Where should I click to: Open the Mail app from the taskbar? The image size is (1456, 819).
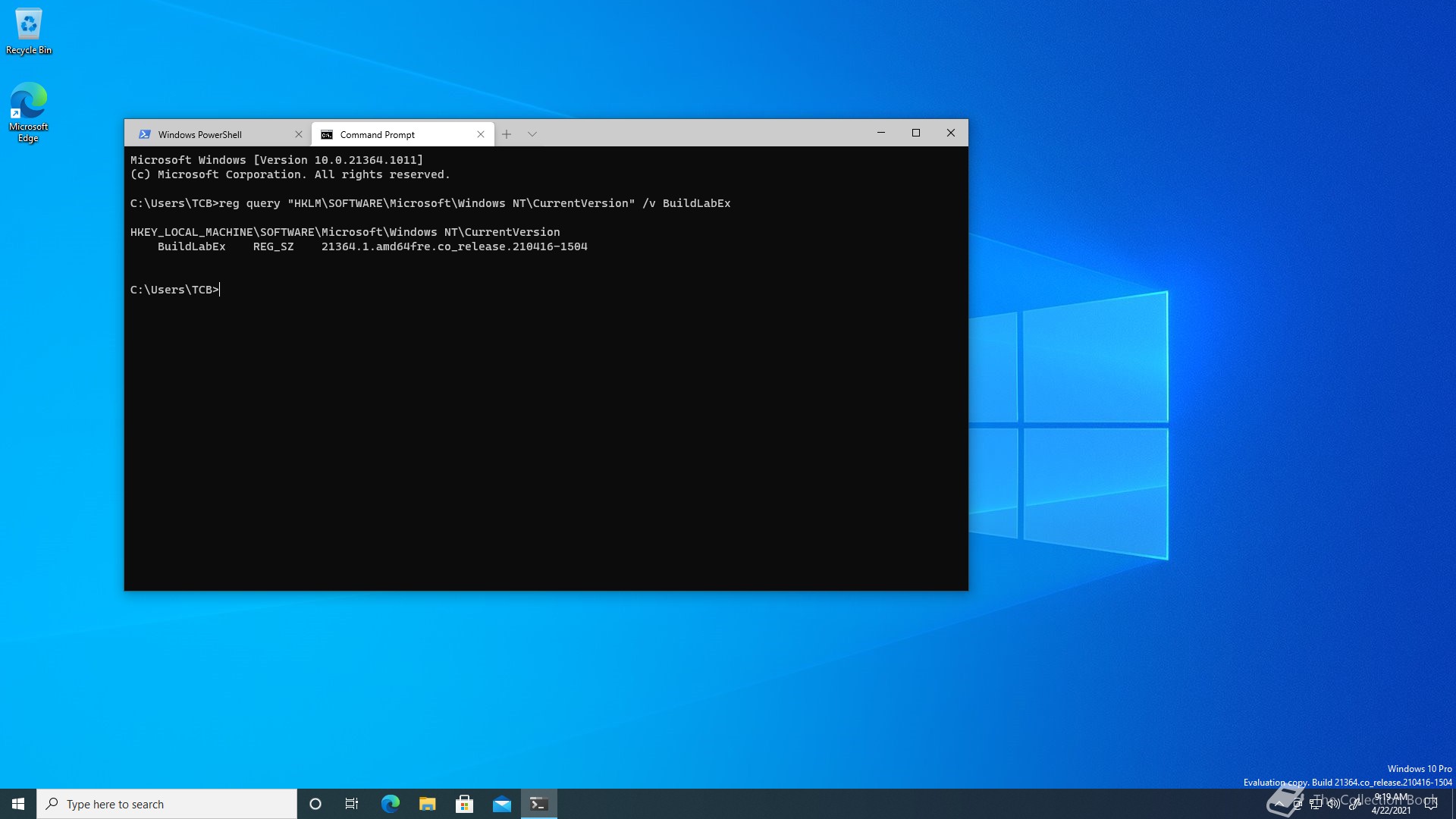[501, 804]
